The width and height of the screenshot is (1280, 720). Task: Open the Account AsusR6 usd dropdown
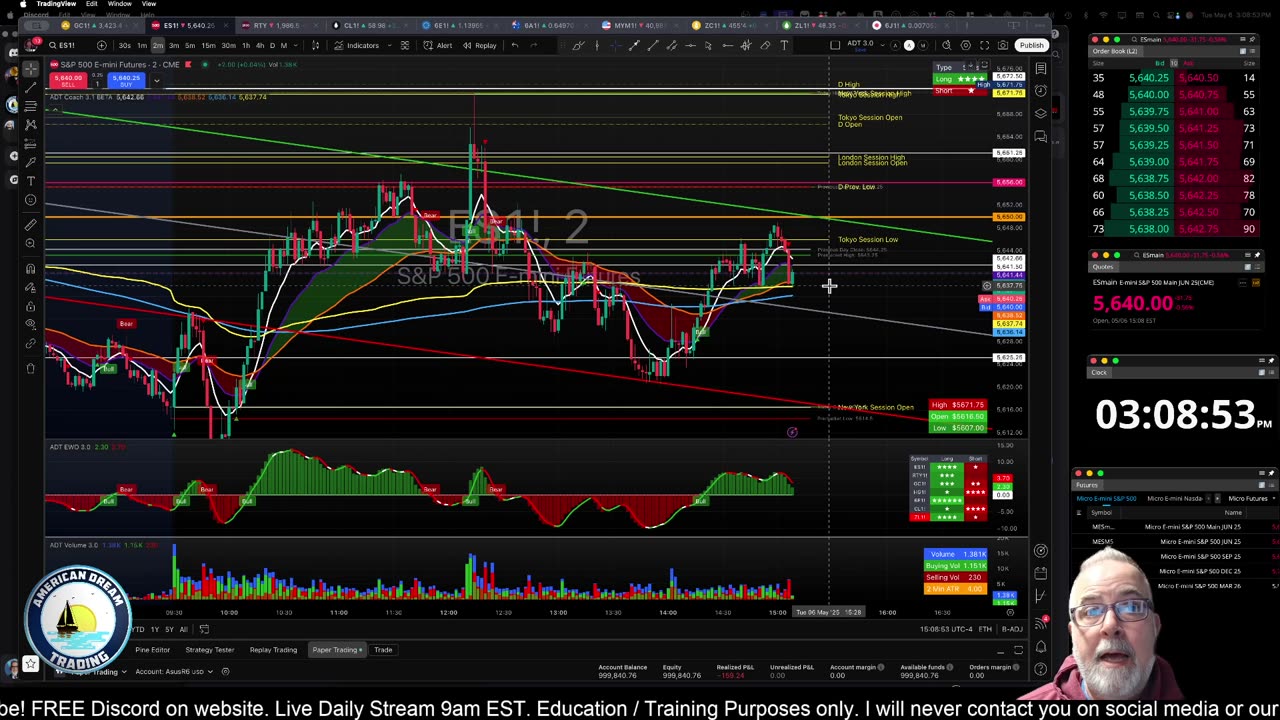click(x=176, y=672)
